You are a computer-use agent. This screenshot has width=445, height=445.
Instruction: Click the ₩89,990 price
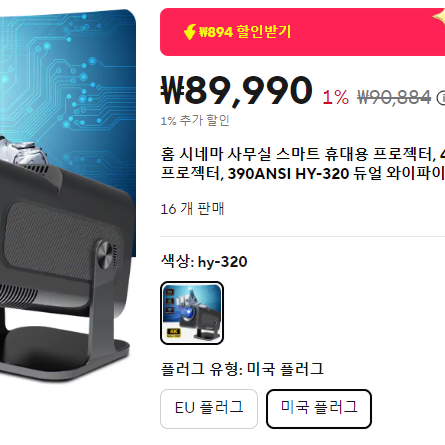(x=236, y=91)
